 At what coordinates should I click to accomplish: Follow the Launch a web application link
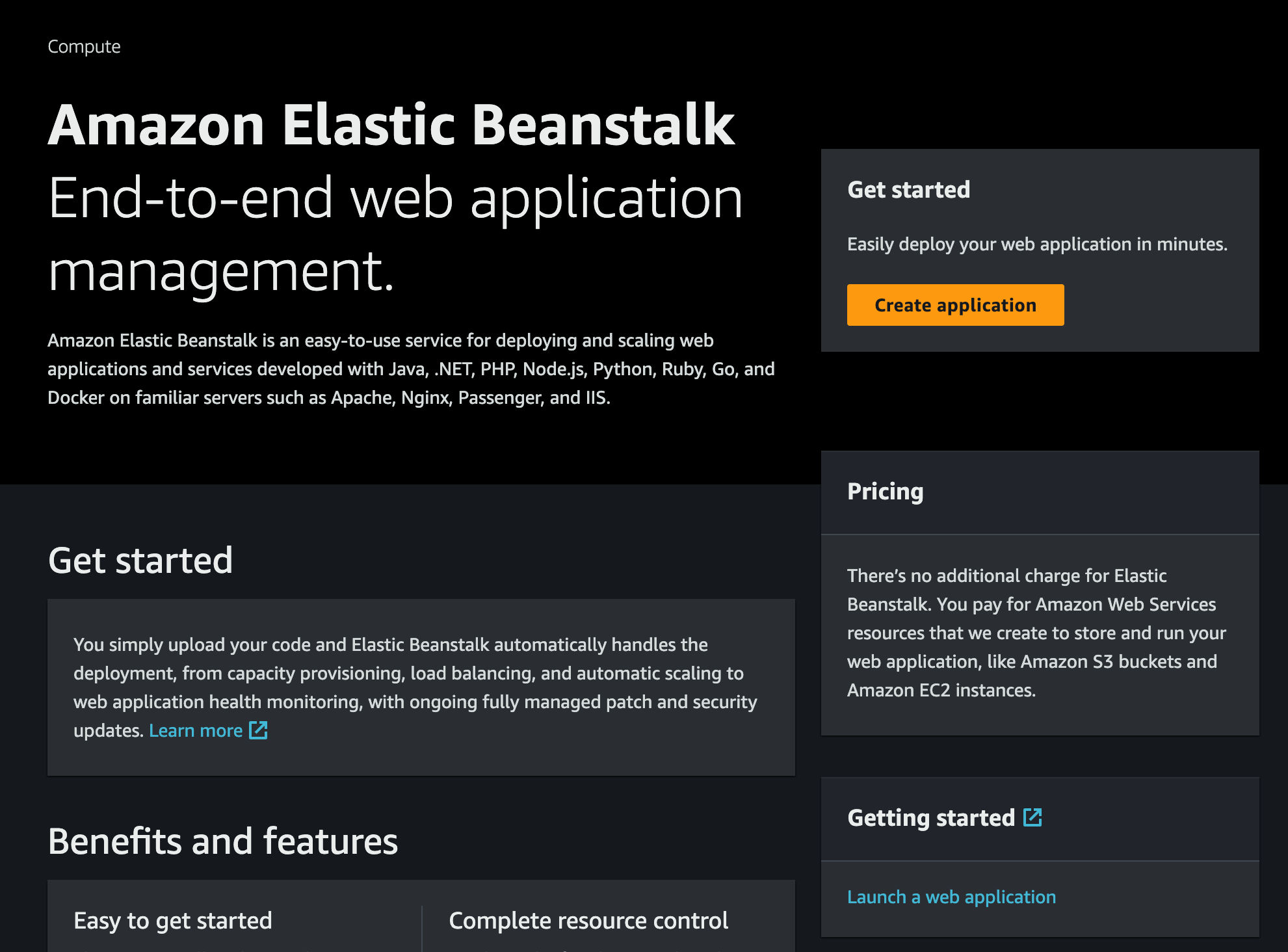(x=951, y=897)
